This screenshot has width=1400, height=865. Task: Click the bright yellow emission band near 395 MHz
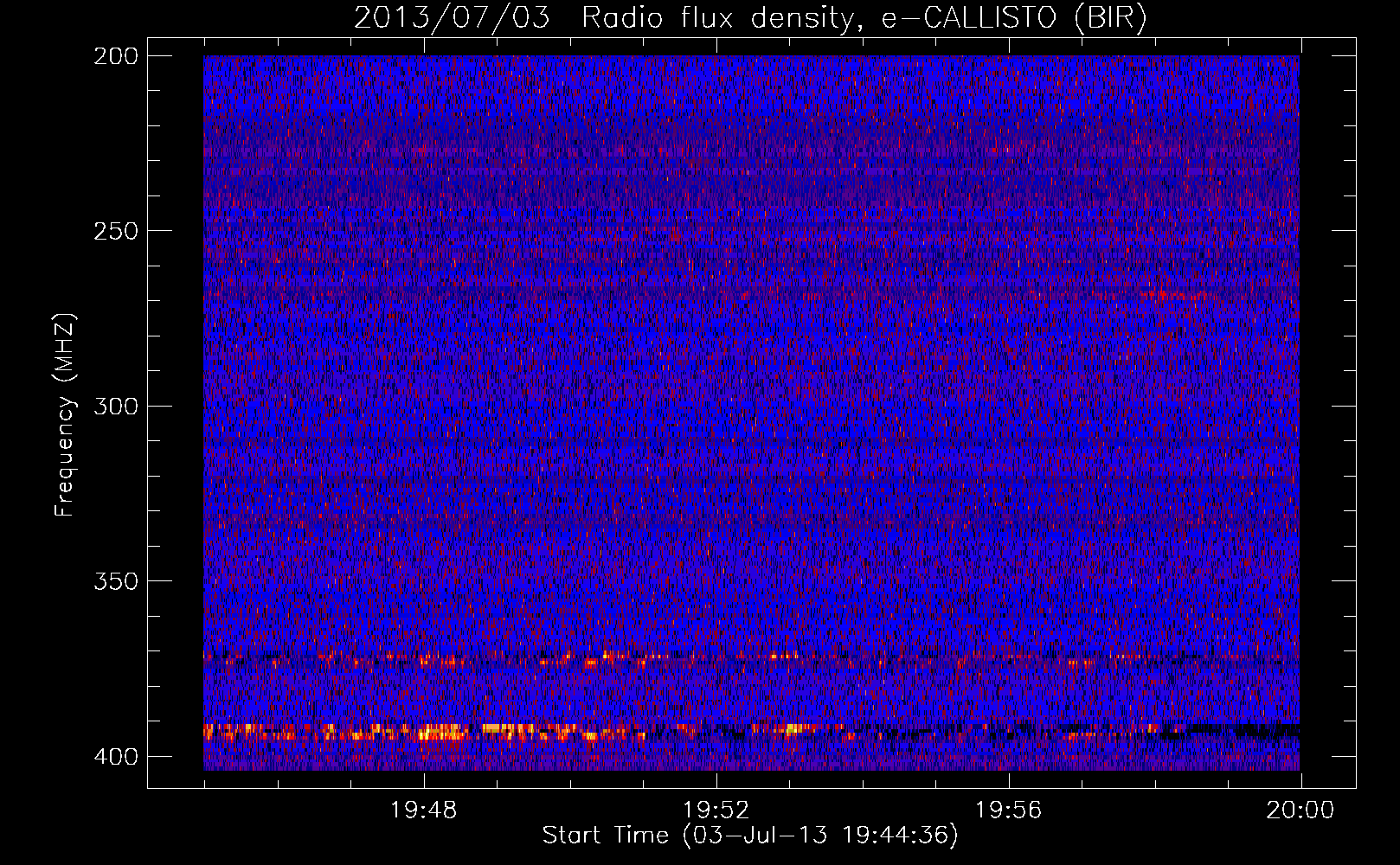[x=424, y=732]
